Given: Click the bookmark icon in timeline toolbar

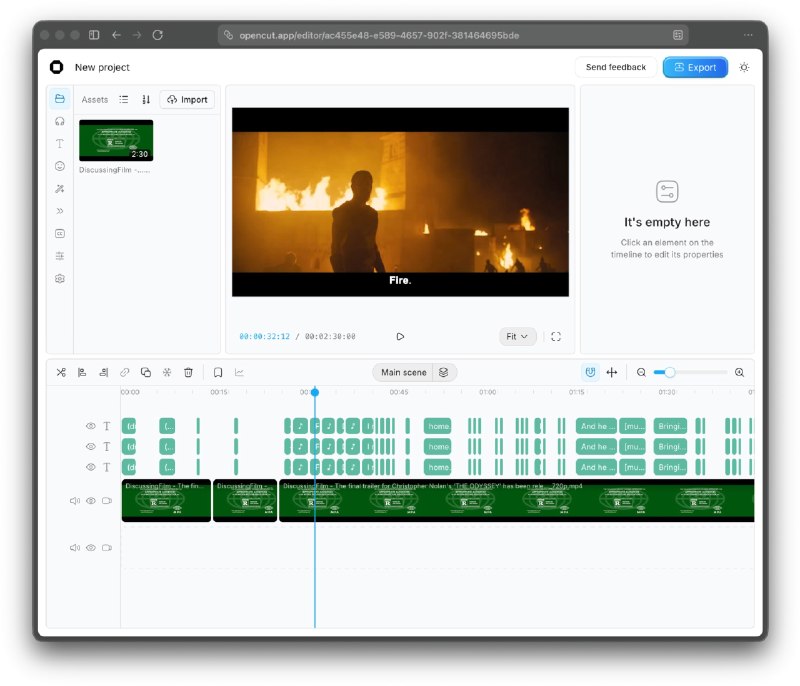Looking at the screenshot, I should tap(218, 372).
